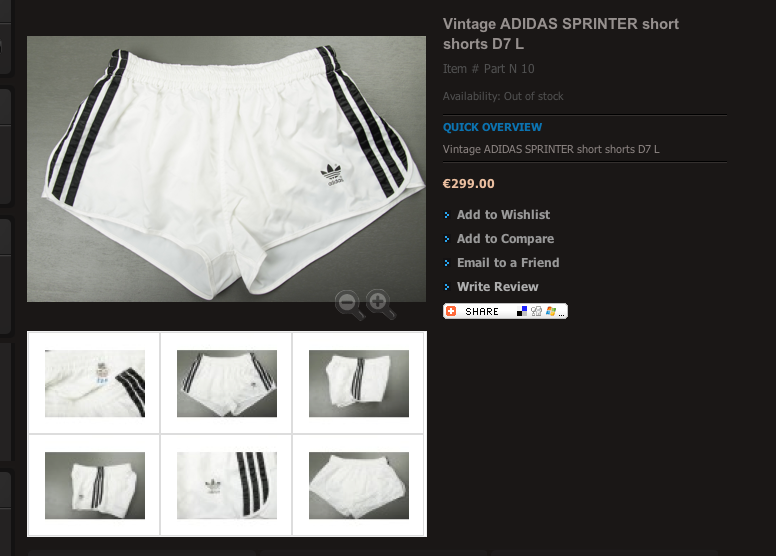Click the orange plus Share icon
The height and width of the screenshot is (556, 776).
point(451,311)
